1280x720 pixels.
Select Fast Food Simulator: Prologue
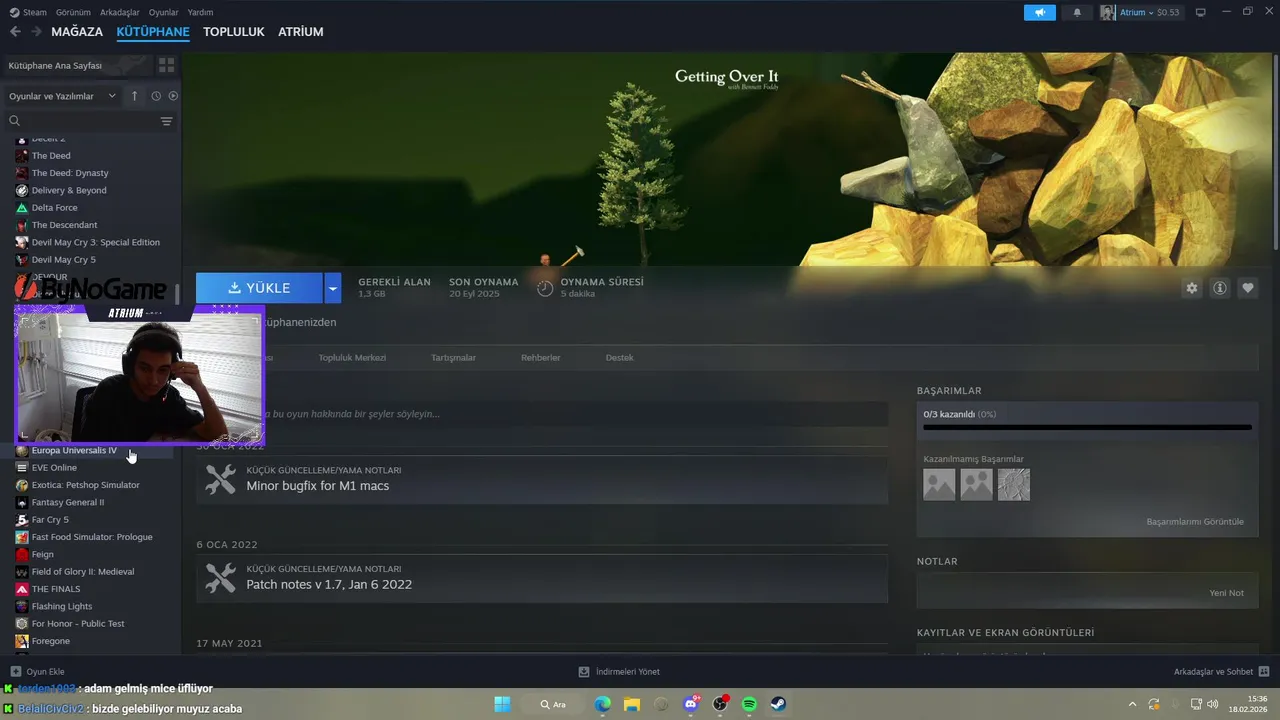point(92,537)
